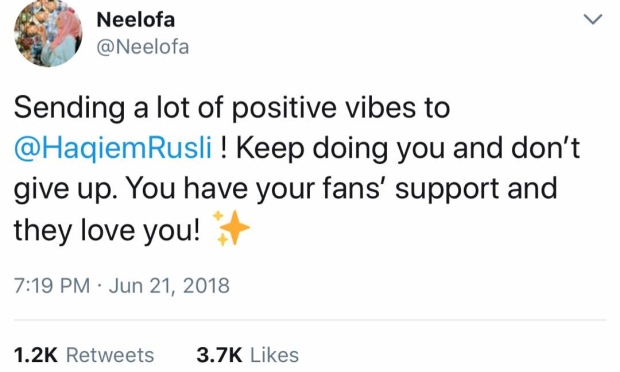
Task: Click the 3.7K like count number
Action: click(219, 355)
